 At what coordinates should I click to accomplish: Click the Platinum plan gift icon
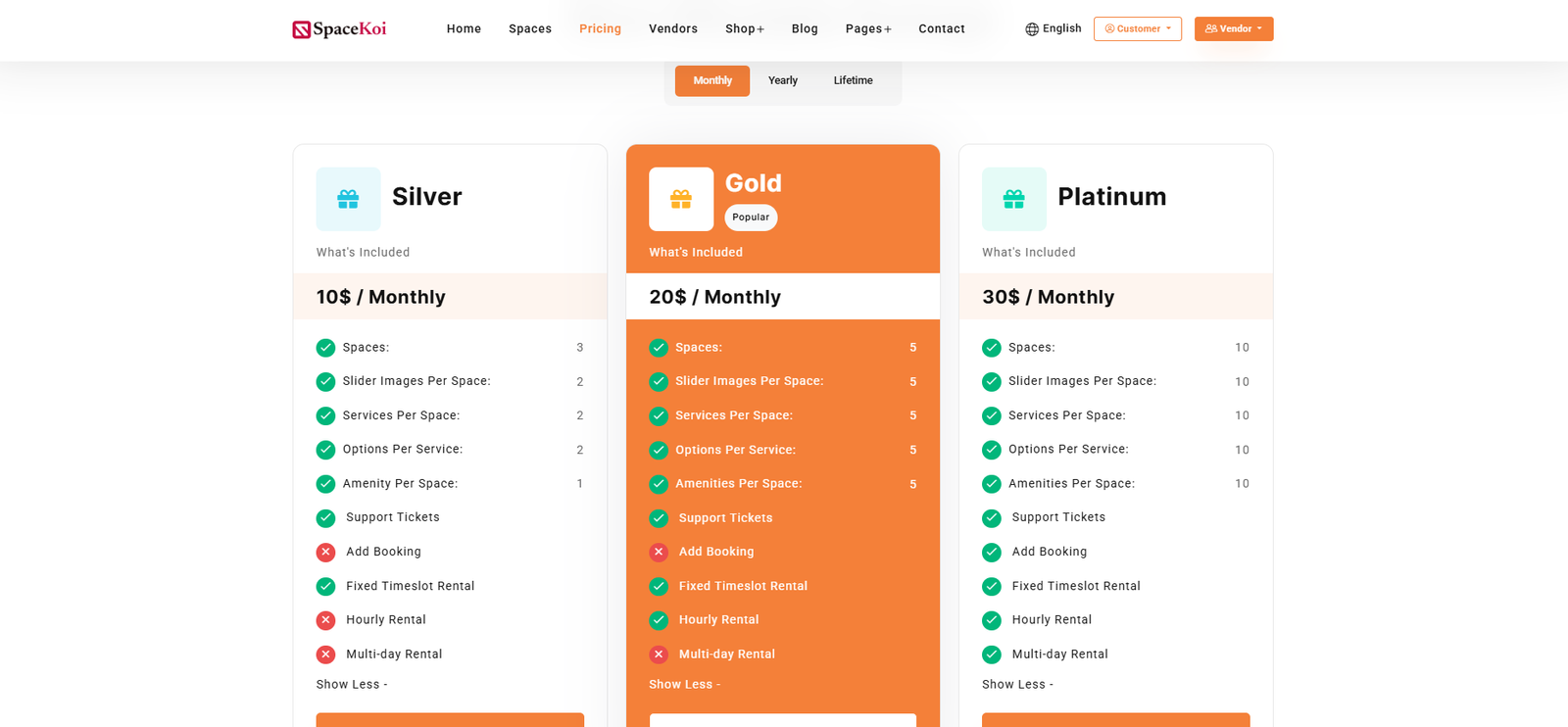tap(1013, 199)
